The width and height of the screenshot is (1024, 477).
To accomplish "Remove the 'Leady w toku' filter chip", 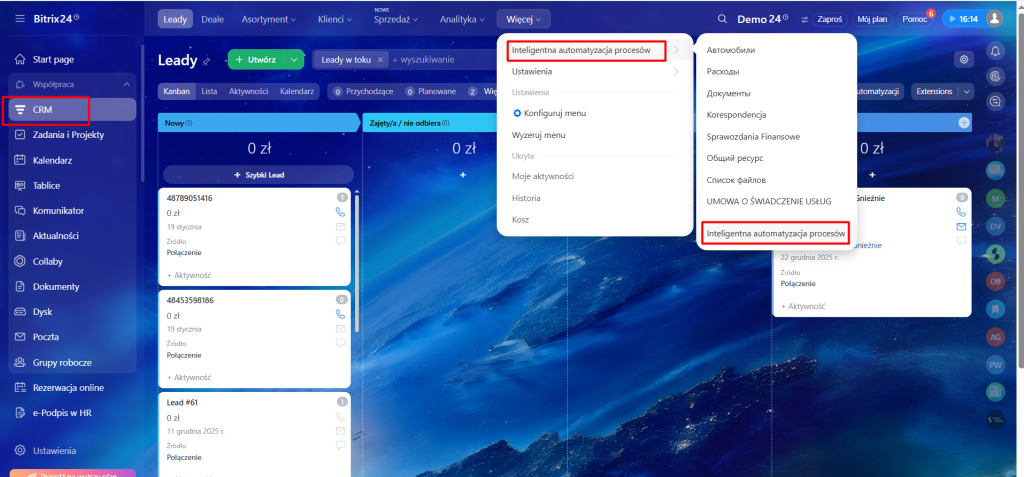I will coord(381,60).
